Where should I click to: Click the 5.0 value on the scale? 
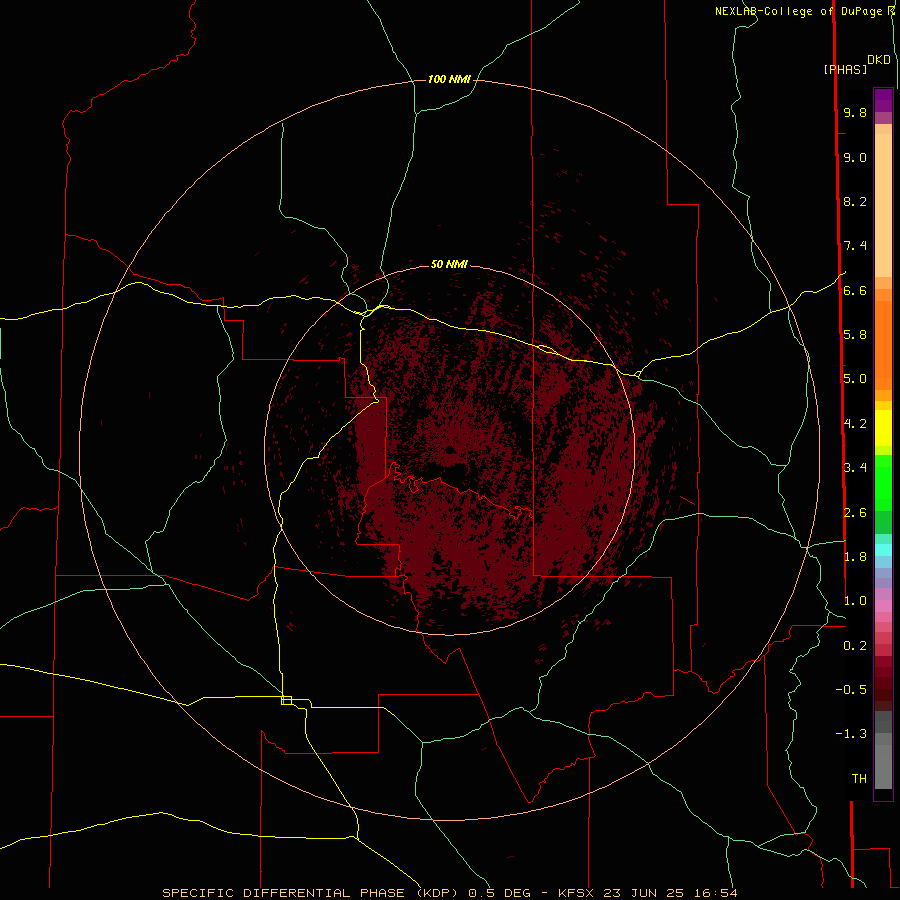(855, 379)
